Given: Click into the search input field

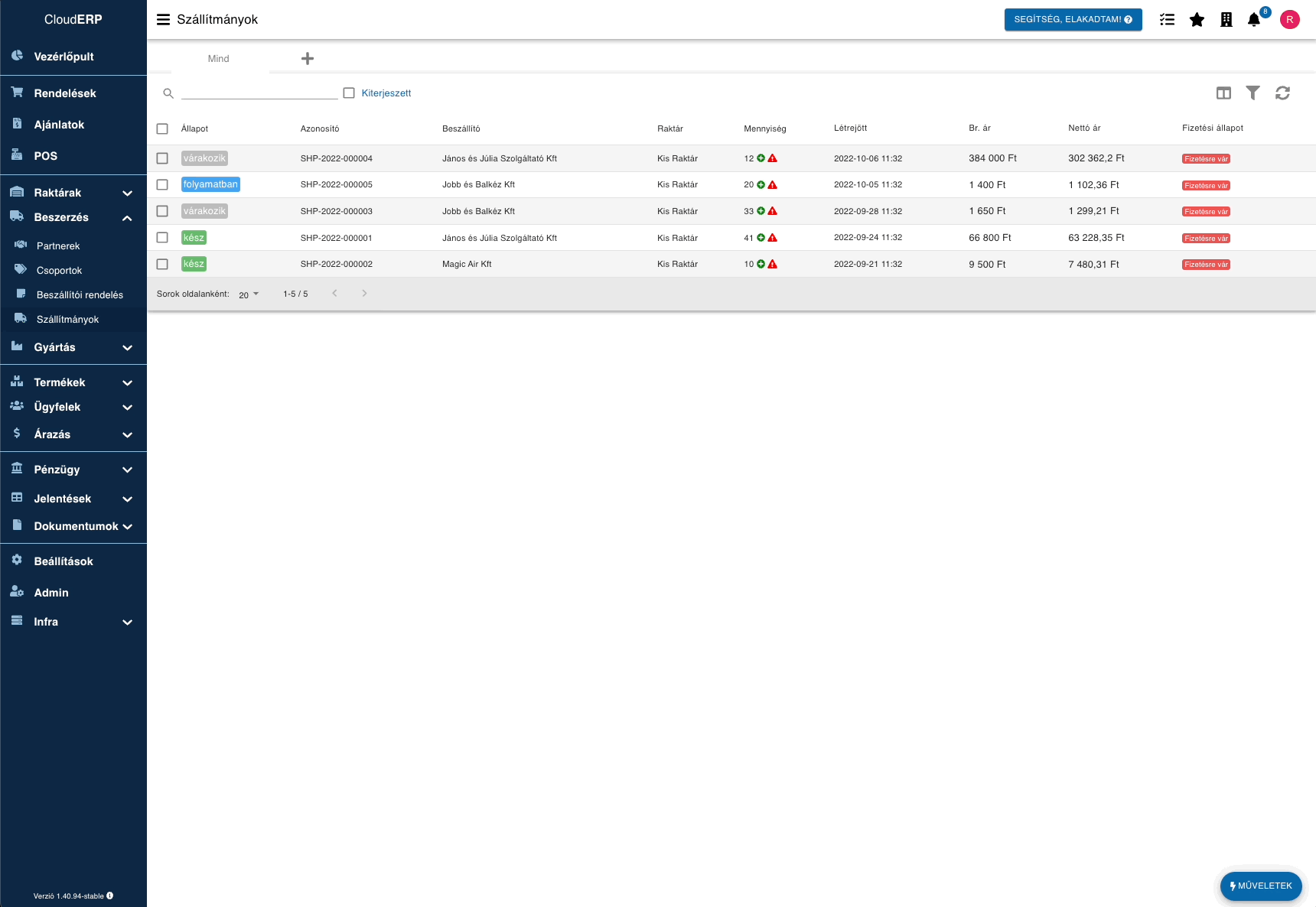Looking at the screenshot, I should pyautogui.click(x=259, y=93).
